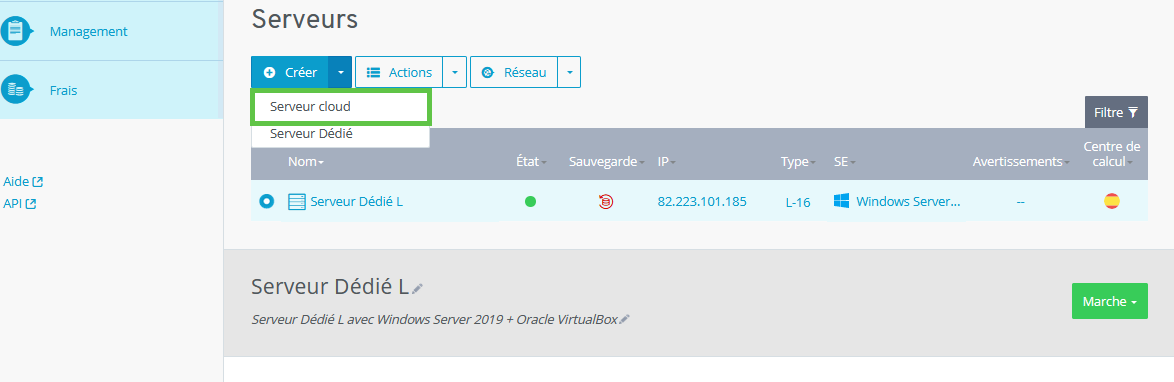Edit server name with pencil icon
1174x382 pixels.
[x=417, y=288]
